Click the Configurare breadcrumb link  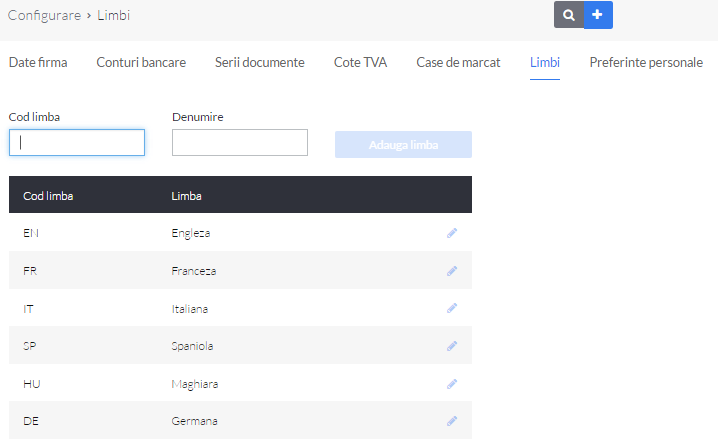[44, 16]
